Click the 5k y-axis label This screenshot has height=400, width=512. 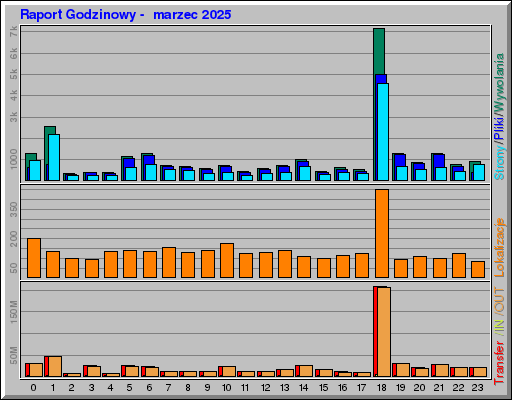(13, 74)
